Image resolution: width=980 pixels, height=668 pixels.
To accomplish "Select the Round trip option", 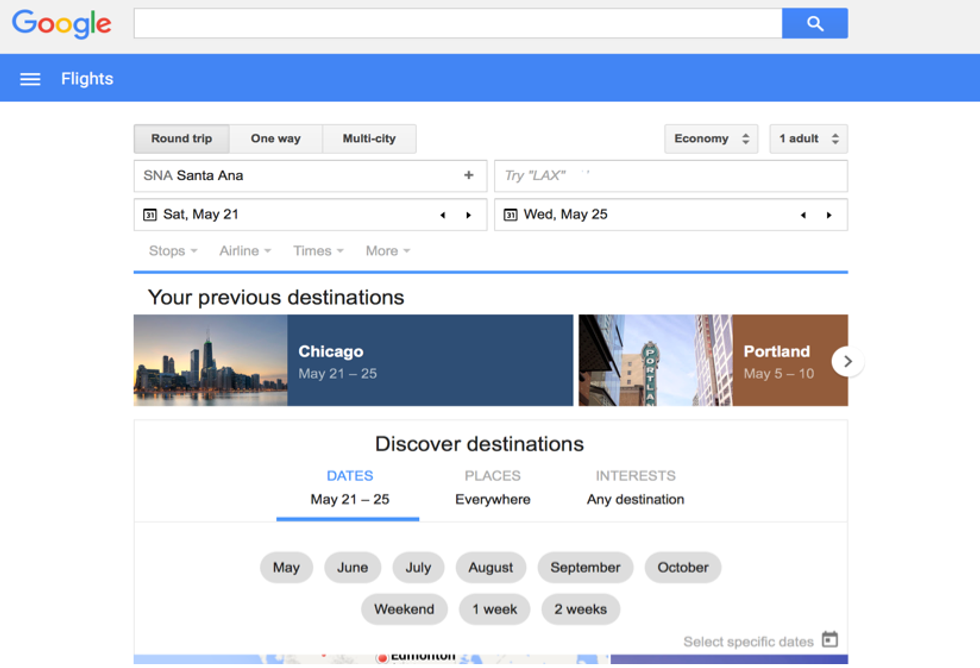I will tap(181, 139).
